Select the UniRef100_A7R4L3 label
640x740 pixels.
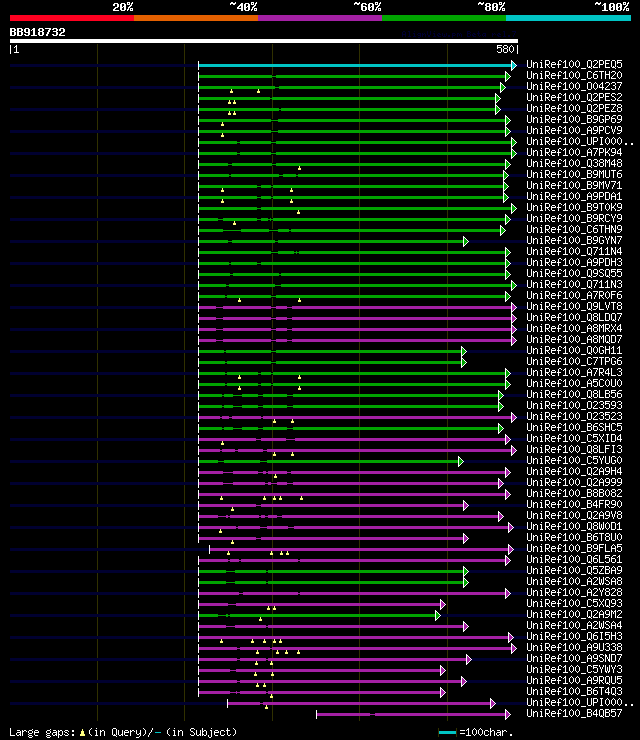[574, 372]
